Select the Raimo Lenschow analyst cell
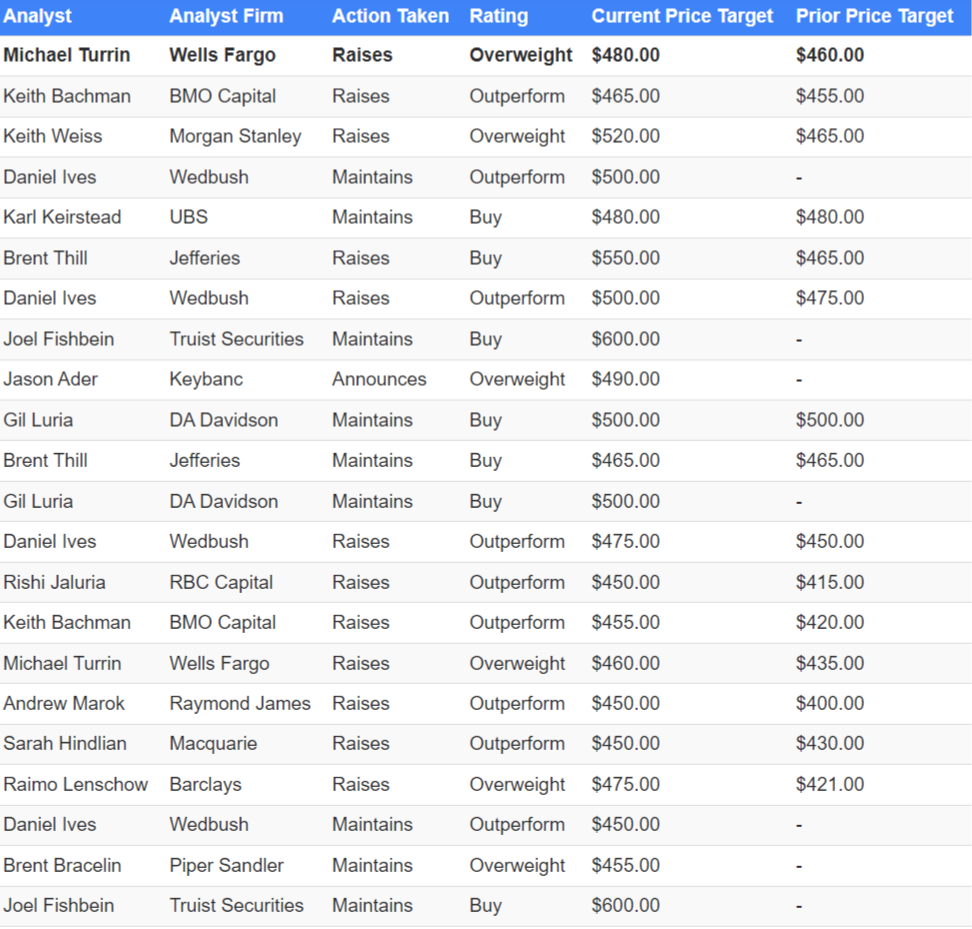972x929 pixels. coord(76,785)
